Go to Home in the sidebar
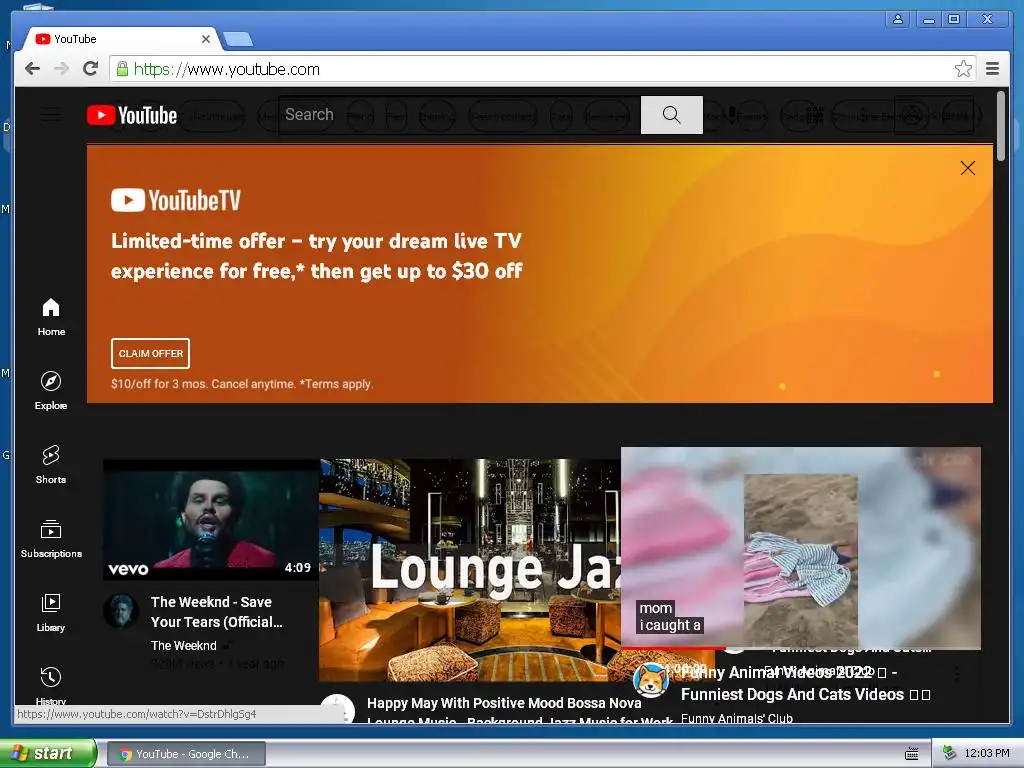The height and width of the screenshot is (768, 1024). pyautogui.click(x=51, y=318)
